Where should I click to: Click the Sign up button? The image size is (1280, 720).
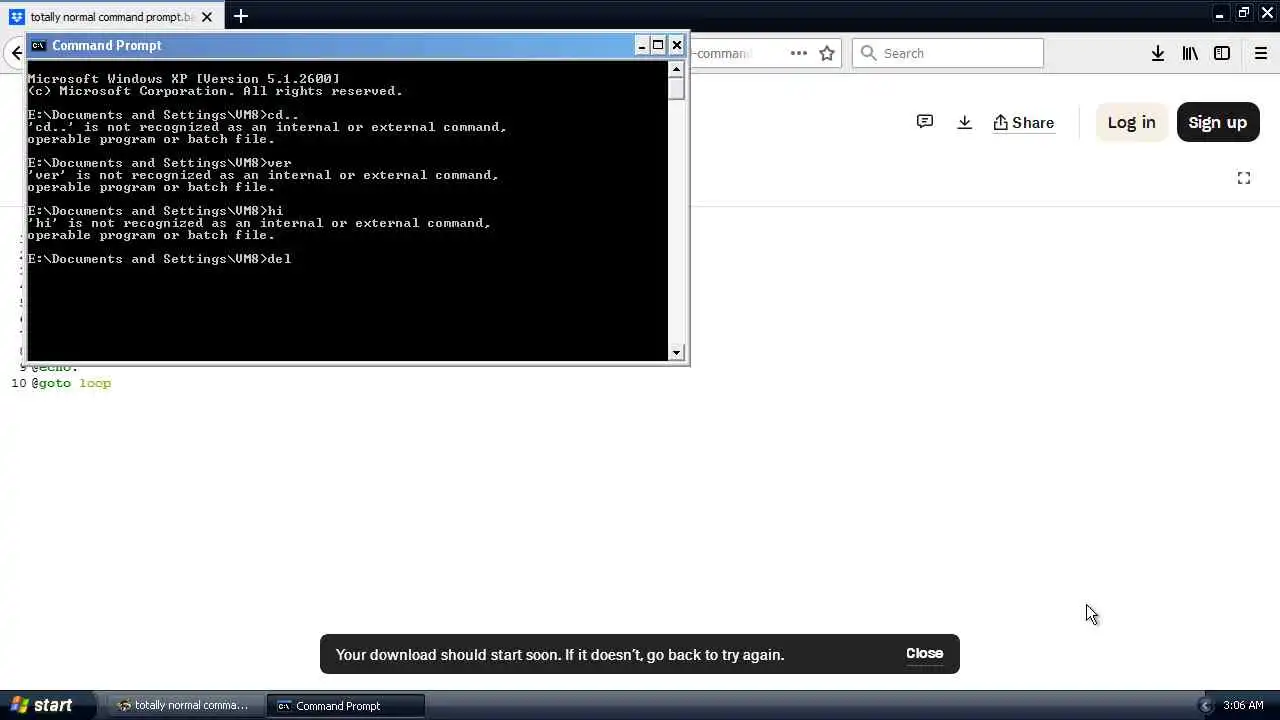[x=1217, y=122]
